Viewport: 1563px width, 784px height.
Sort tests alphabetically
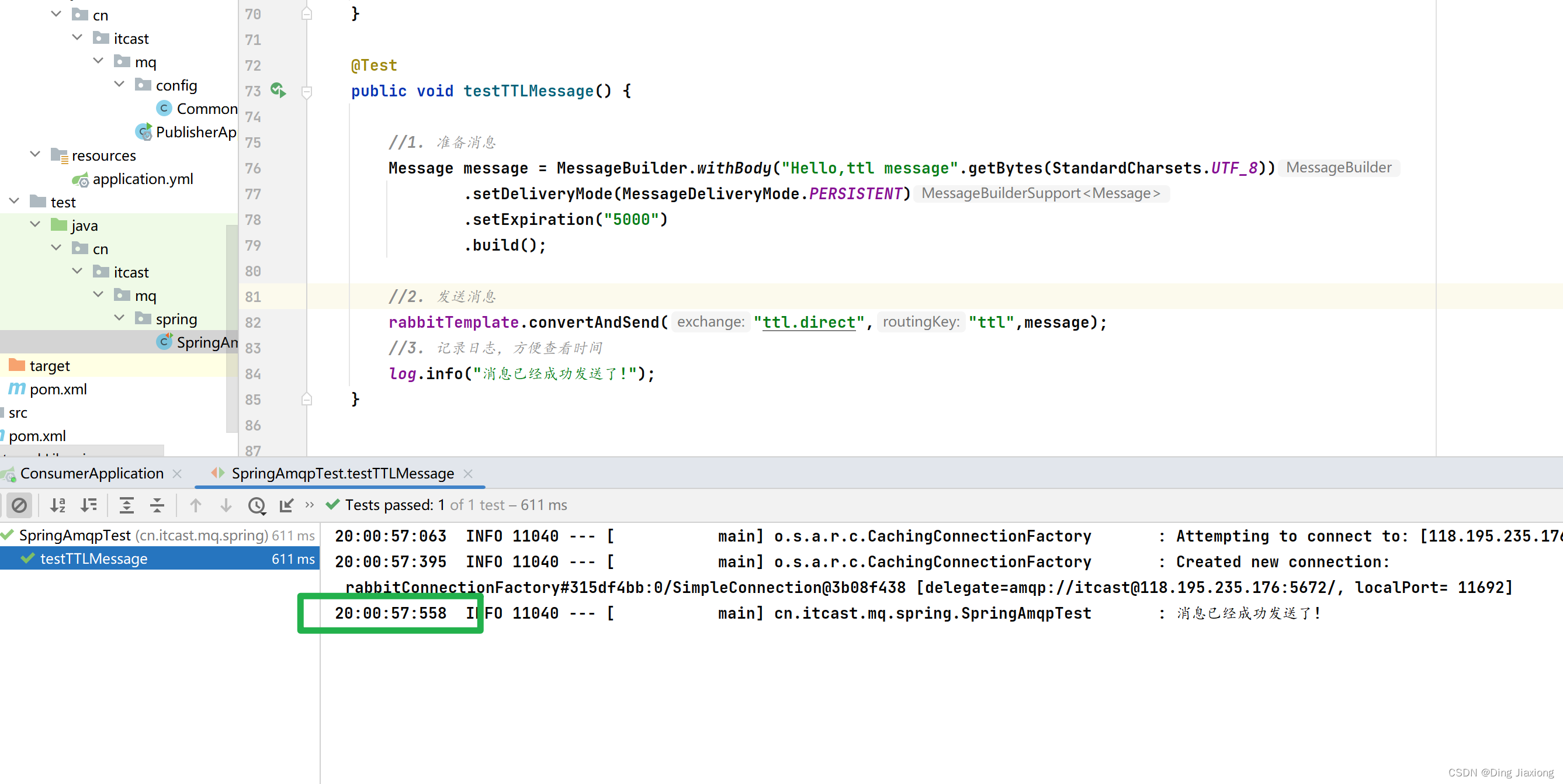(58, 505)
